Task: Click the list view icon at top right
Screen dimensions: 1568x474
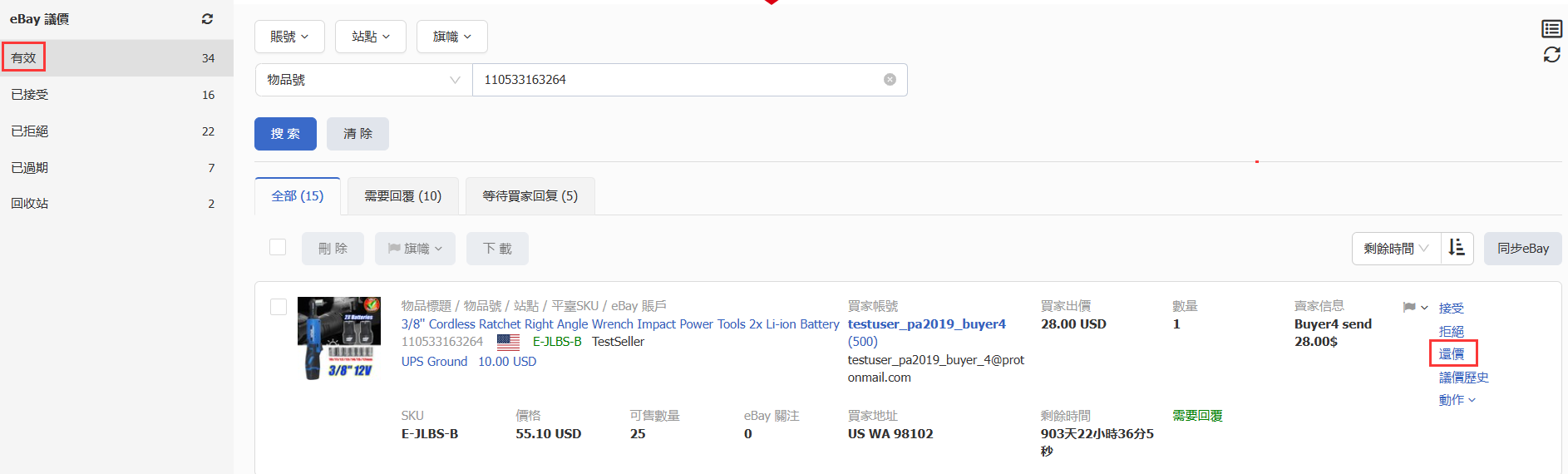Action: [1551, 29]
